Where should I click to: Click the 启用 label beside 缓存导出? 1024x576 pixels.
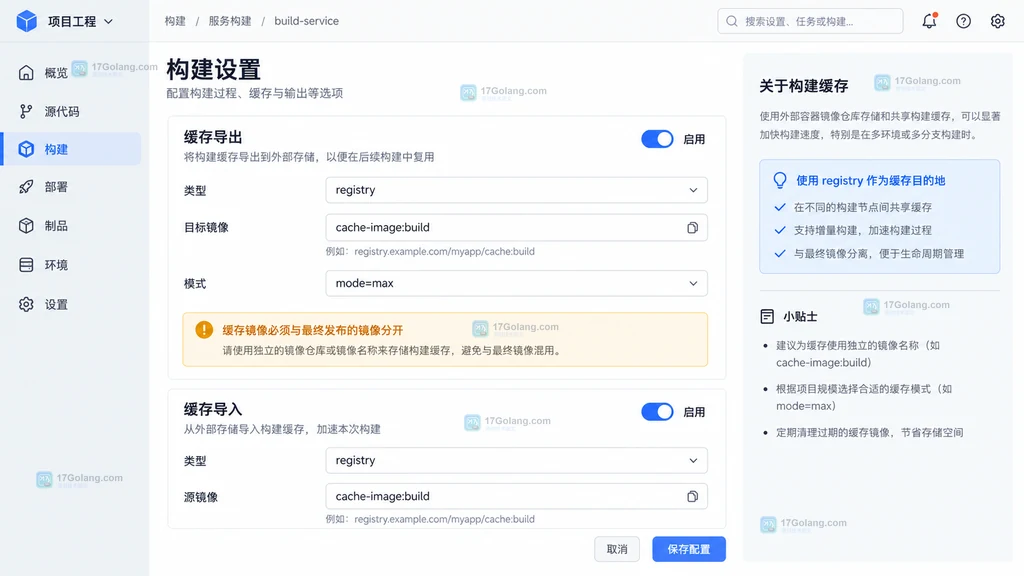coord(694,139)
